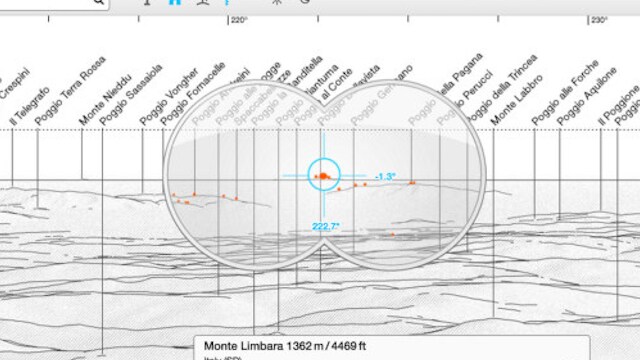The image size is (640, 360).
Task: Click the Poggio Terra Rossa label
Action: click(70, 91)
